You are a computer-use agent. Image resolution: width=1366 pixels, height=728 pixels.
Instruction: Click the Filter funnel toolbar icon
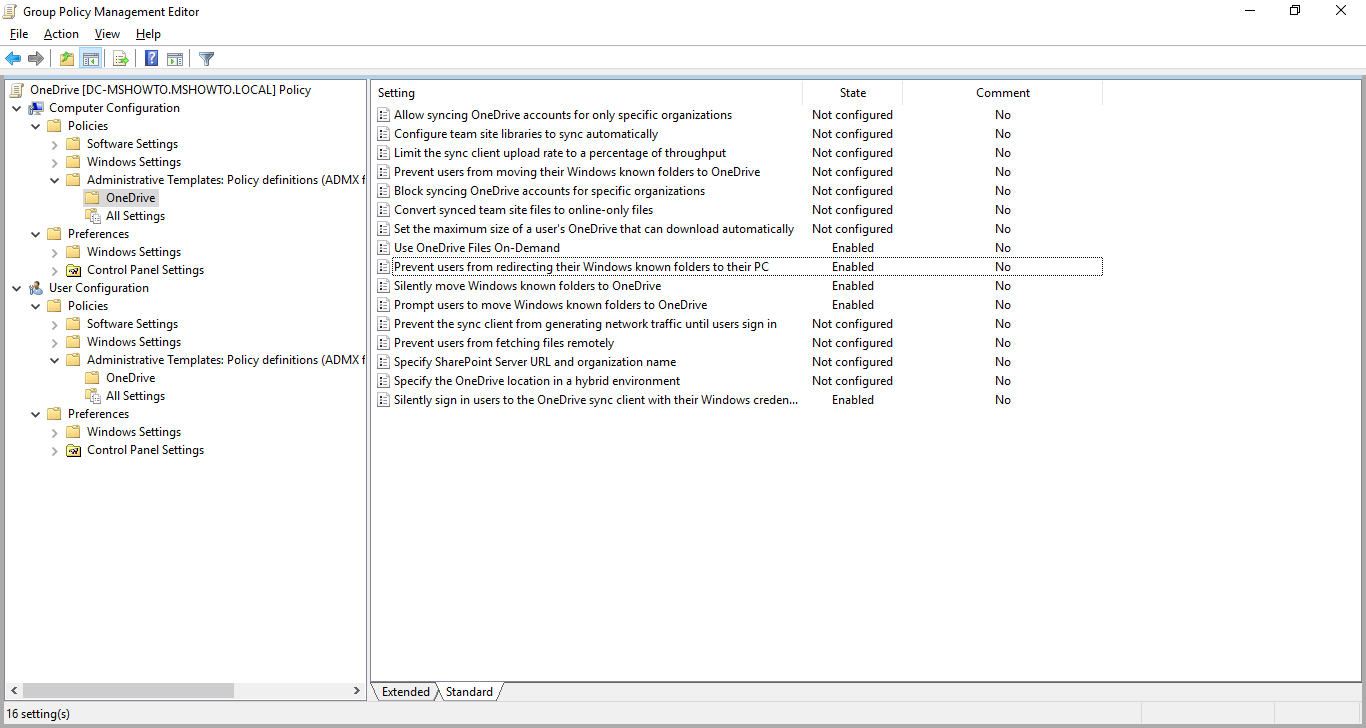[206, 59]
